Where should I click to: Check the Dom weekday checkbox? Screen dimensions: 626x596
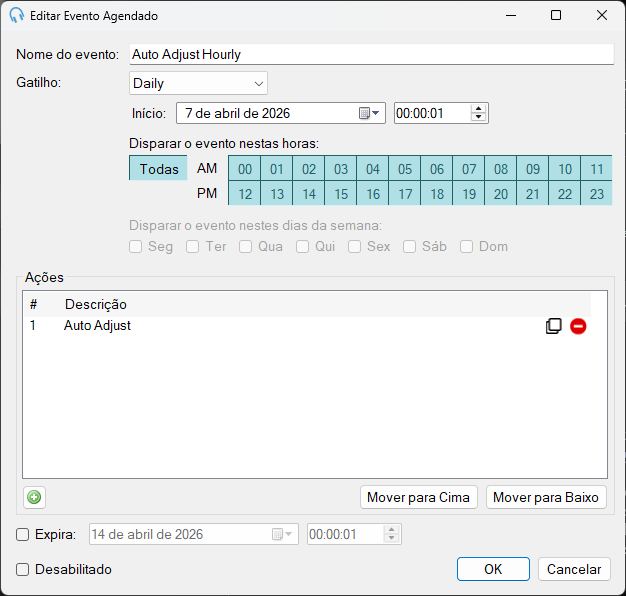click(x=466, y=246)
